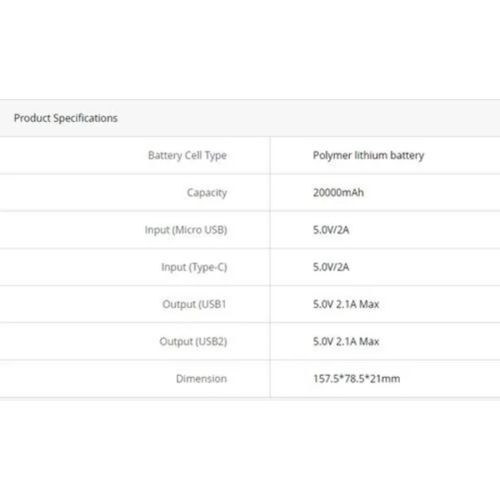The width and height of the screenshot is (500, 500).
Task: Select the Input (Type-C) label
Action: 194,267
